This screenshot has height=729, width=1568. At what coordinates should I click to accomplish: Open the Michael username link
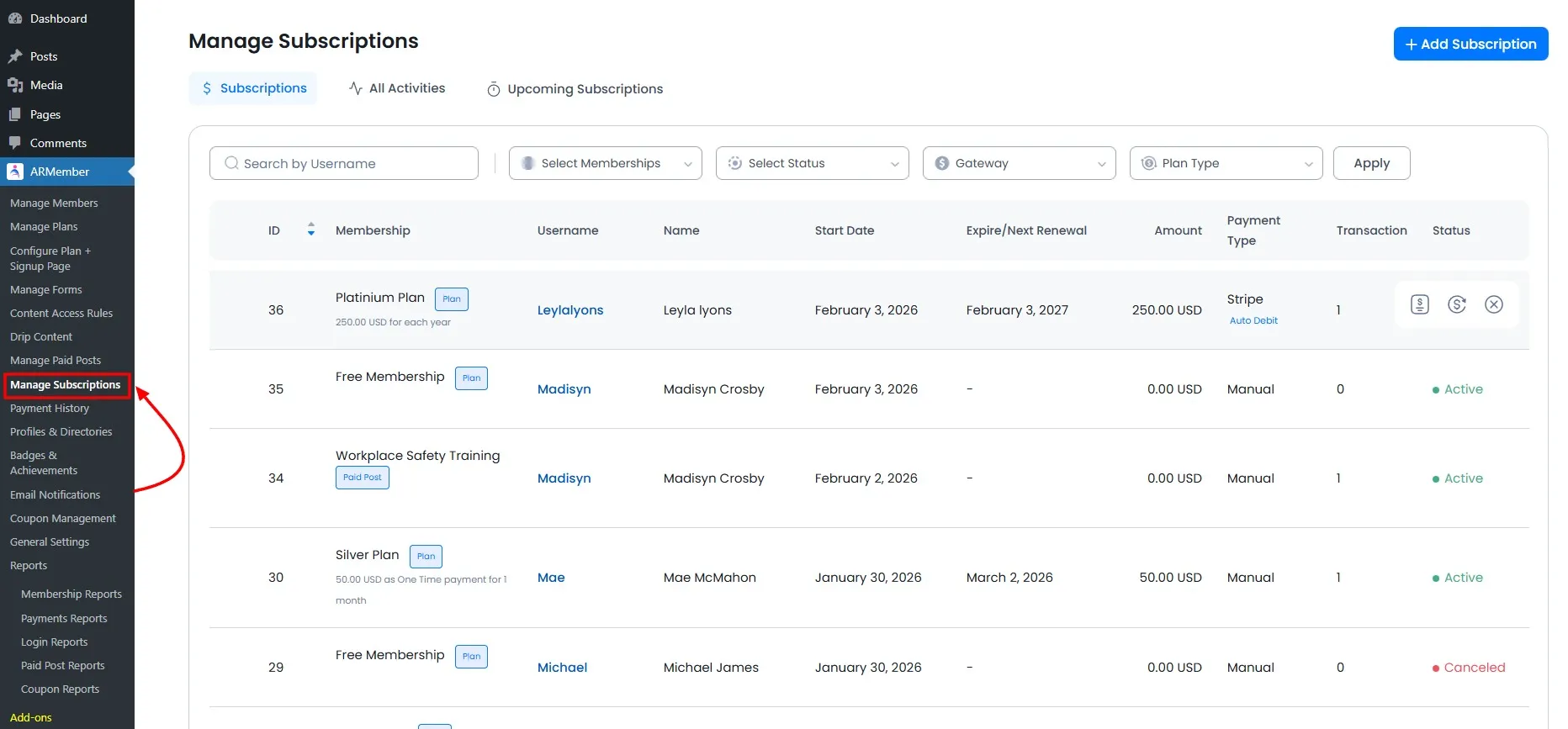coord(563,668)
